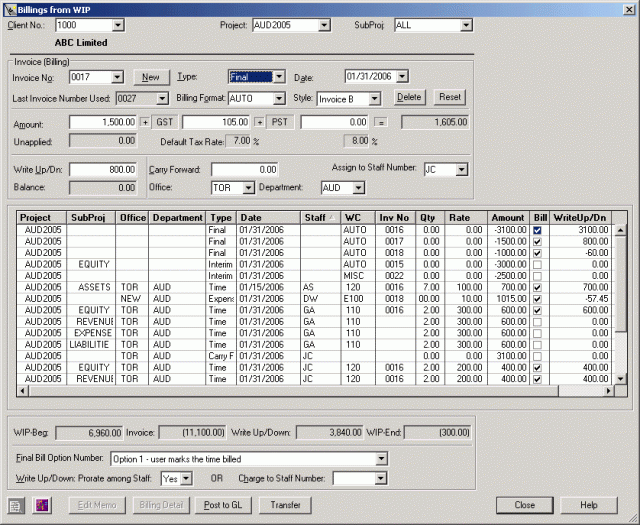Click the New invoice button
Screen dimensions: 640x525
(x=150, y=77)
